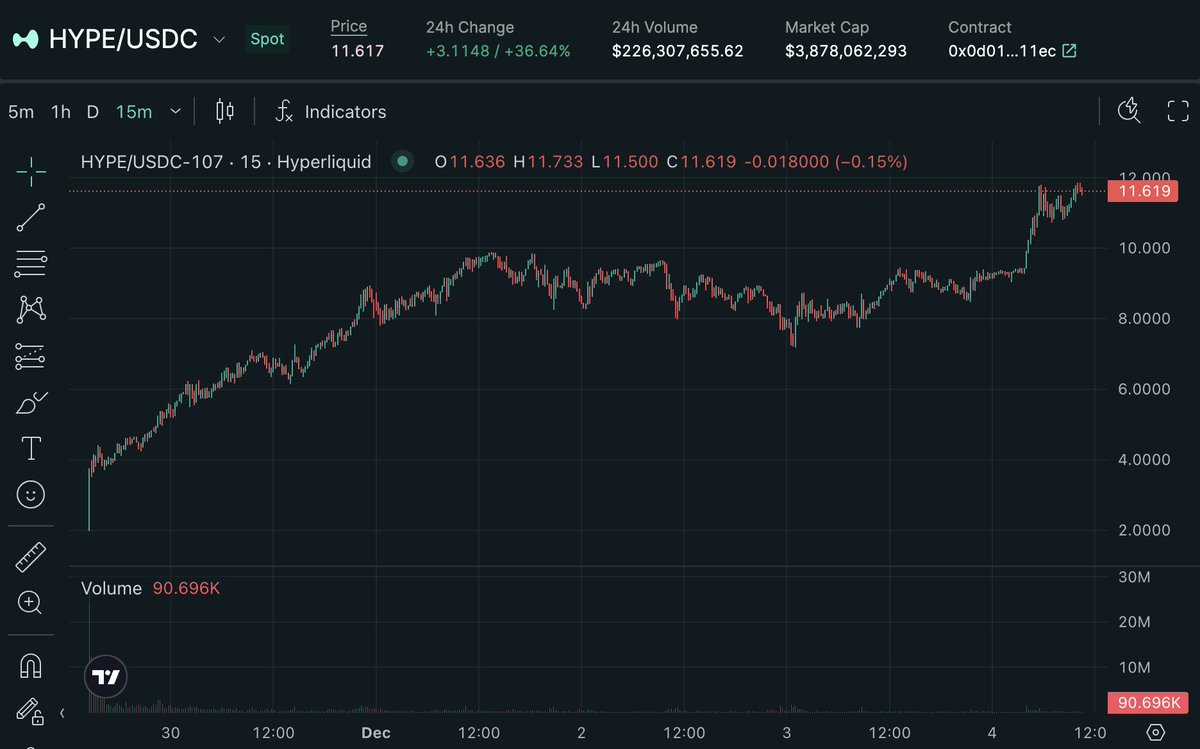
Task: Collapse the drawing toolbar arrow
Action: pyautogui.click(x=62, y=713)
